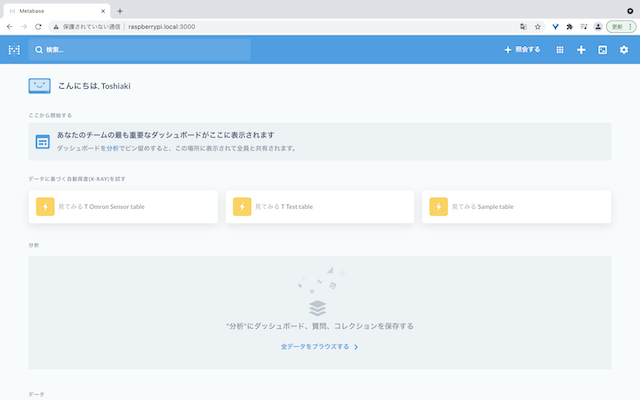Click the not-secure warning in address bar
This screenshot has width=640, height=400.
coord(87,27)
